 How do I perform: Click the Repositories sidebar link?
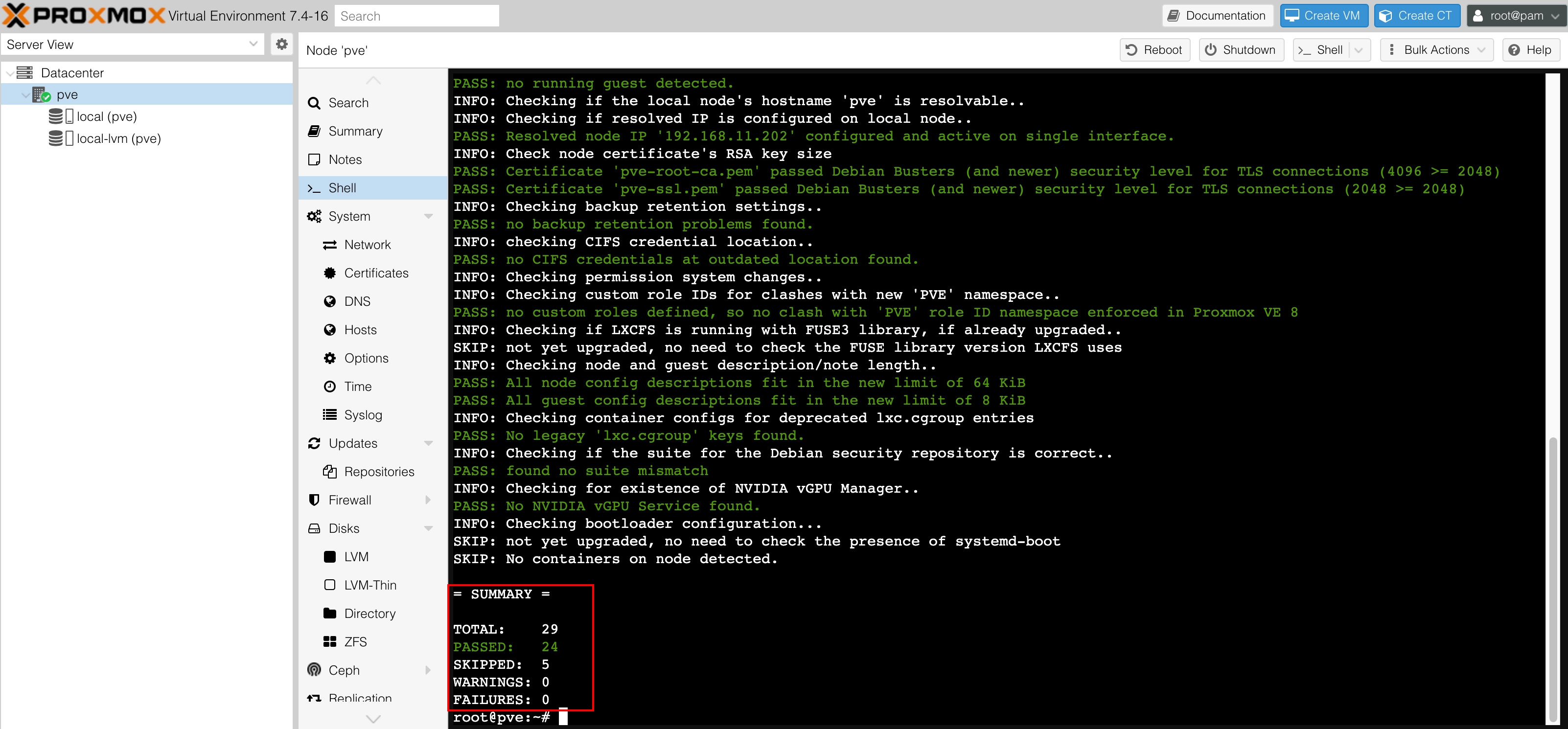pos(379,471)
